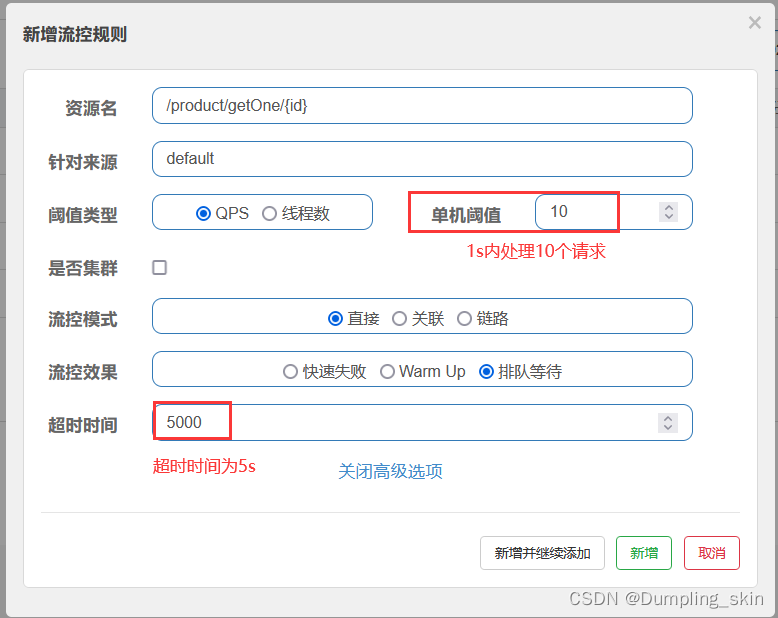Select Warm Up flow control effect

(387, 371)
